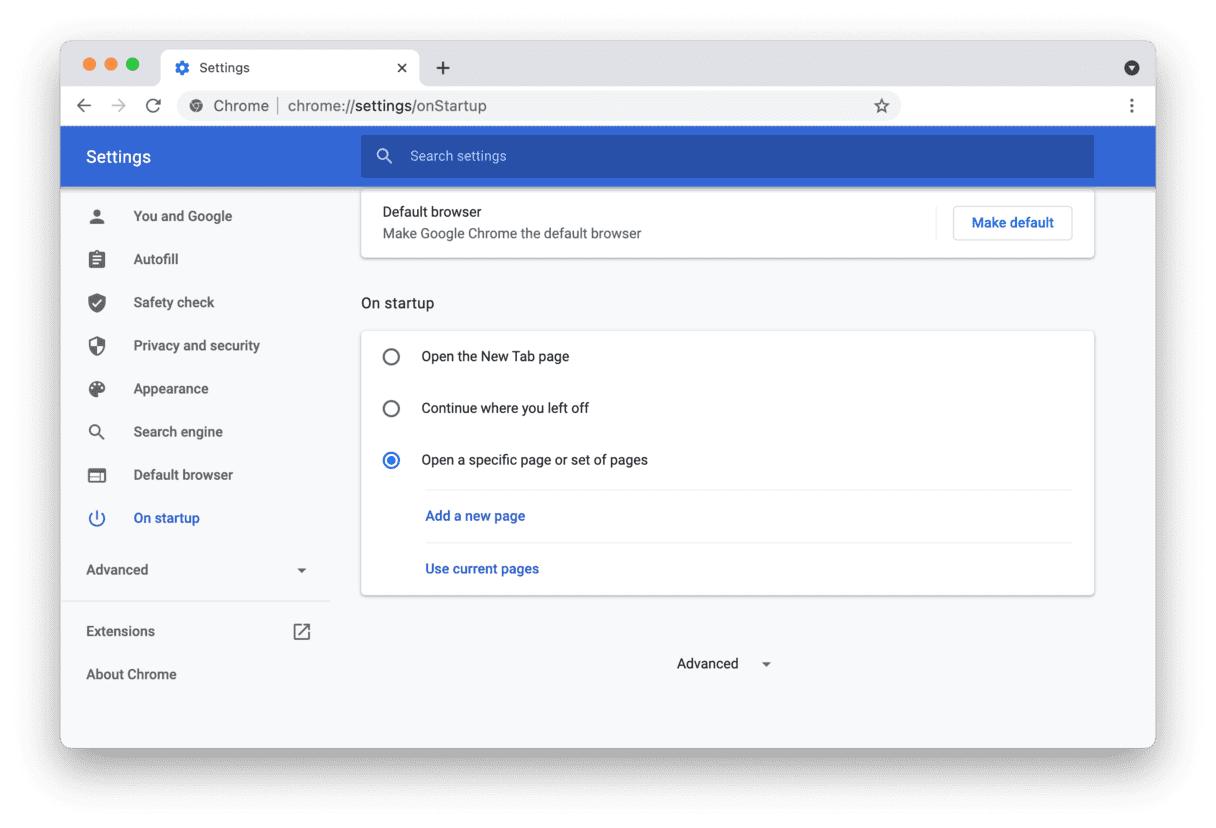Screen dimensions: 1216x828
Task: Open Appearance settings
Action: (171, 389)
